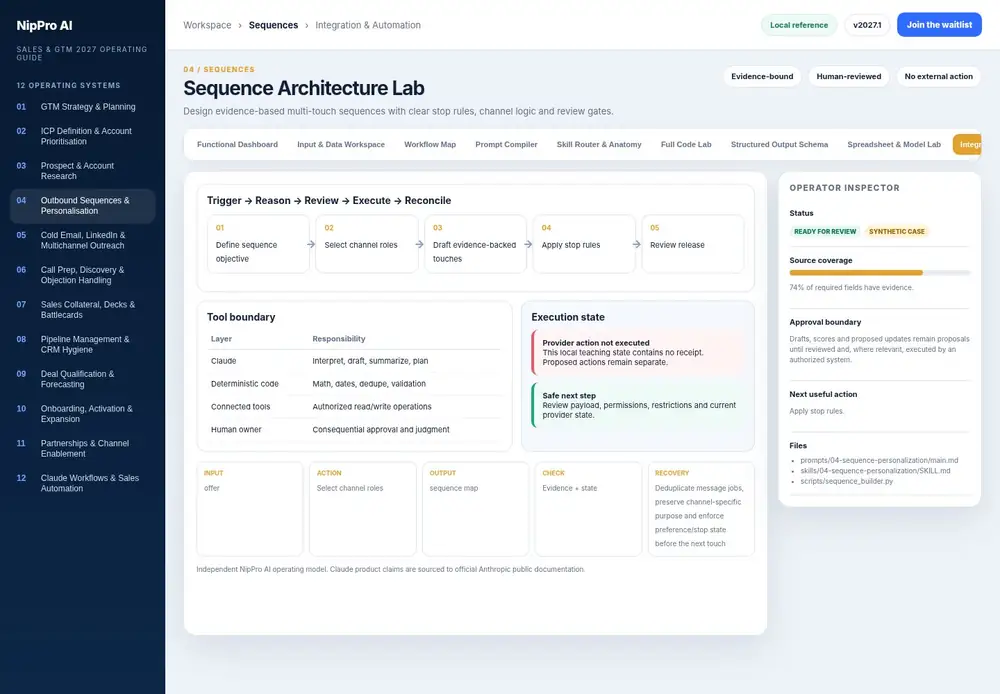
Task: Open Deal Qualification & Forecasting
Action: [x=82, y=379]
